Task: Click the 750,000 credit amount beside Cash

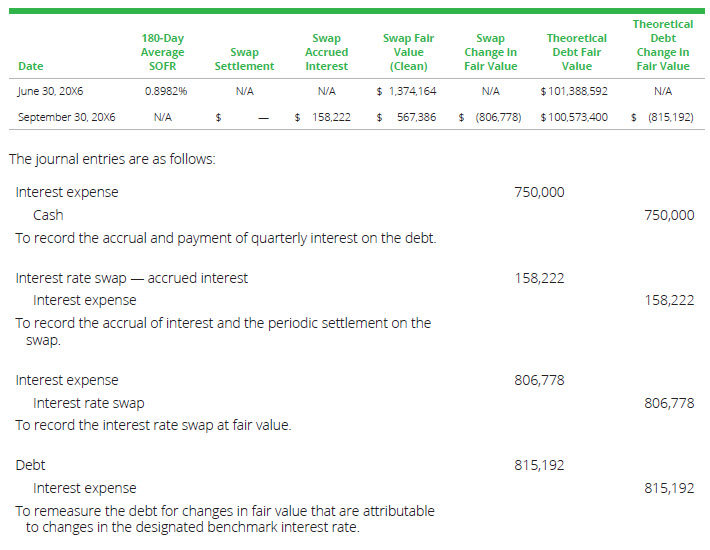Action: pyautogui.click(x=669, y=215)
